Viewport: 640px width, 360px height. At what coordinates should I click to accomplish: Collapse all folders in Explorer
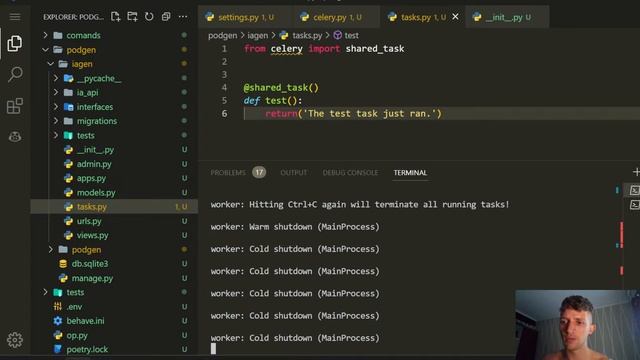166,16
